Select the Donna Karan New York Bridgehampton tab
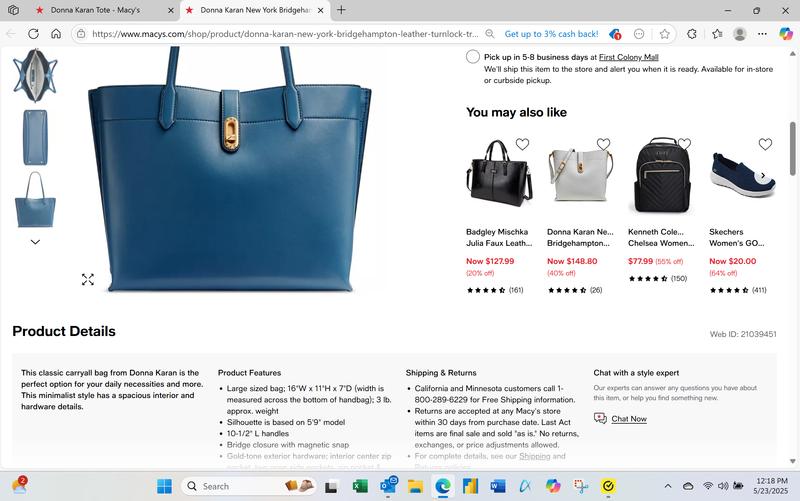Viewport: 800px width, 501px height. (255, 10)
